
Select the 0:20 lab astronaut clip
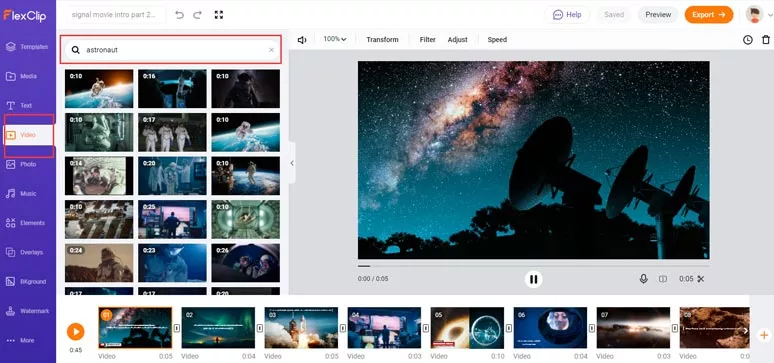tap(172, 176)
